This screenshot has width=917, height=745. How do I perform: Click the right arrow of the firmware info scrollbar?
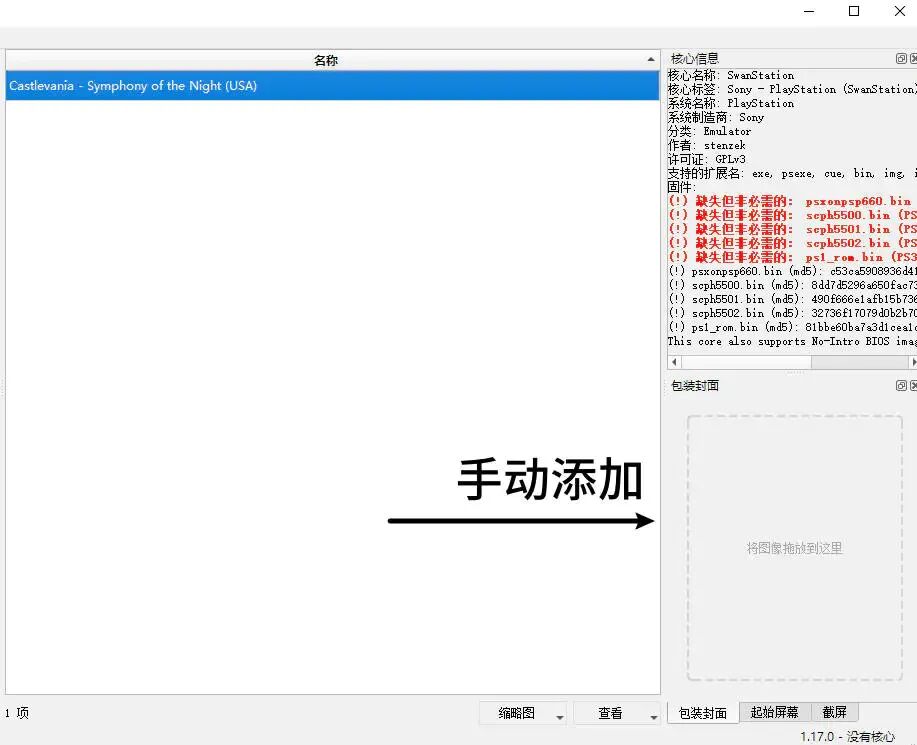912,361
